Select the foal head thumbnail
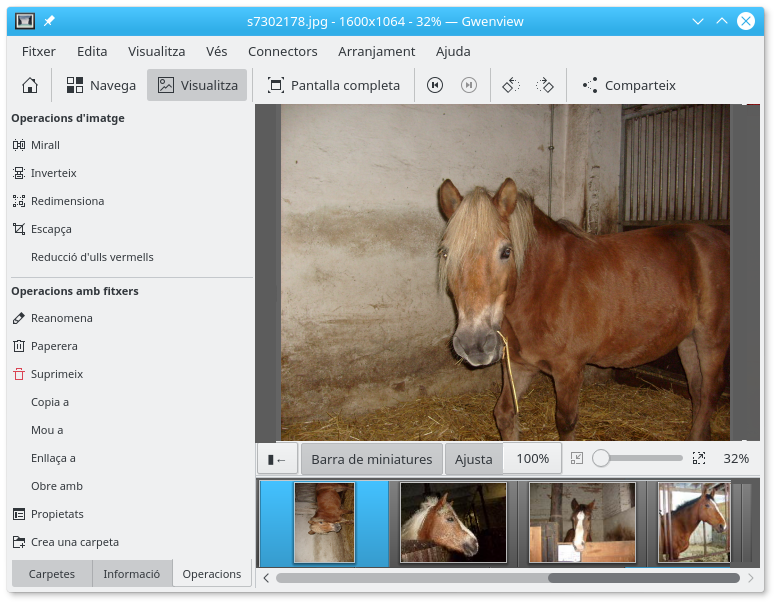The width and height of the screenshot is (777, 605). point(453,523)
